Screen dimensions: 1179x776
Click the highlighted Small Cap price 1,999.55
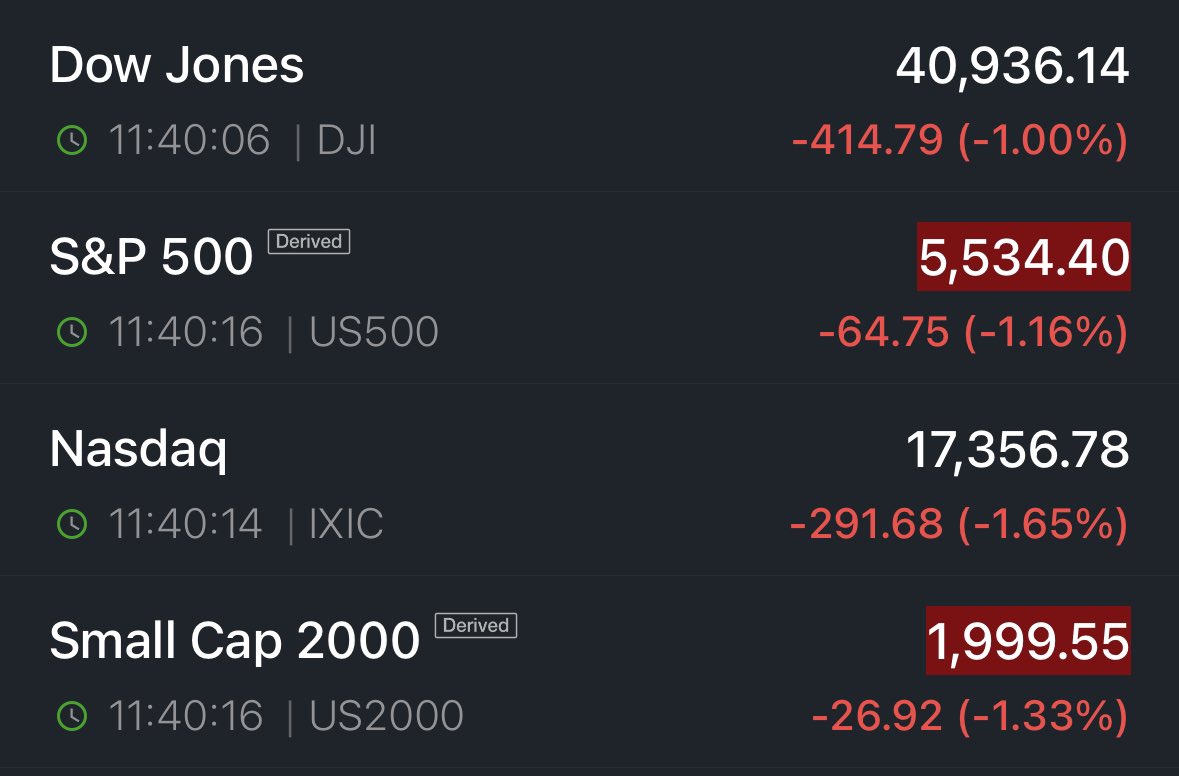pyautogui.click(x=1029, y=641)
